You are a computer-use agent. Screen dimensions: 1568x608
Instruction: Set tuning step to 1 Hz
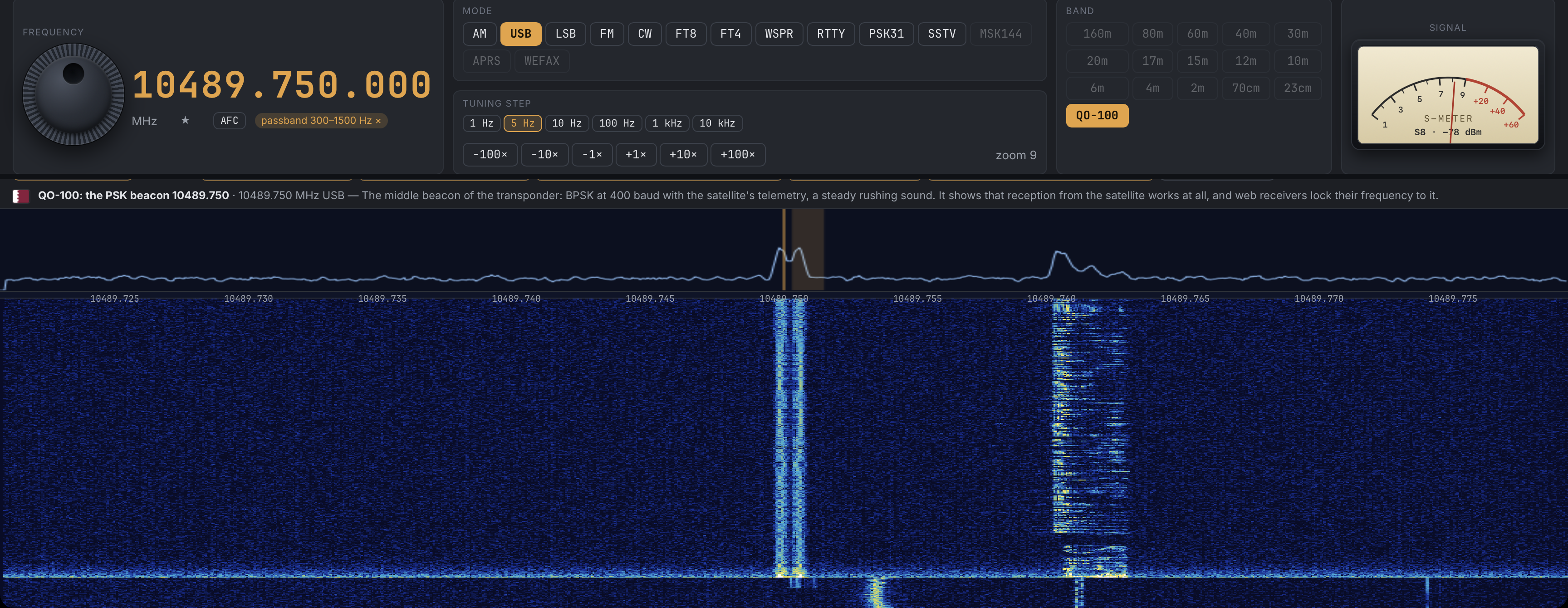pyautogui.click(x=481, y=123)
